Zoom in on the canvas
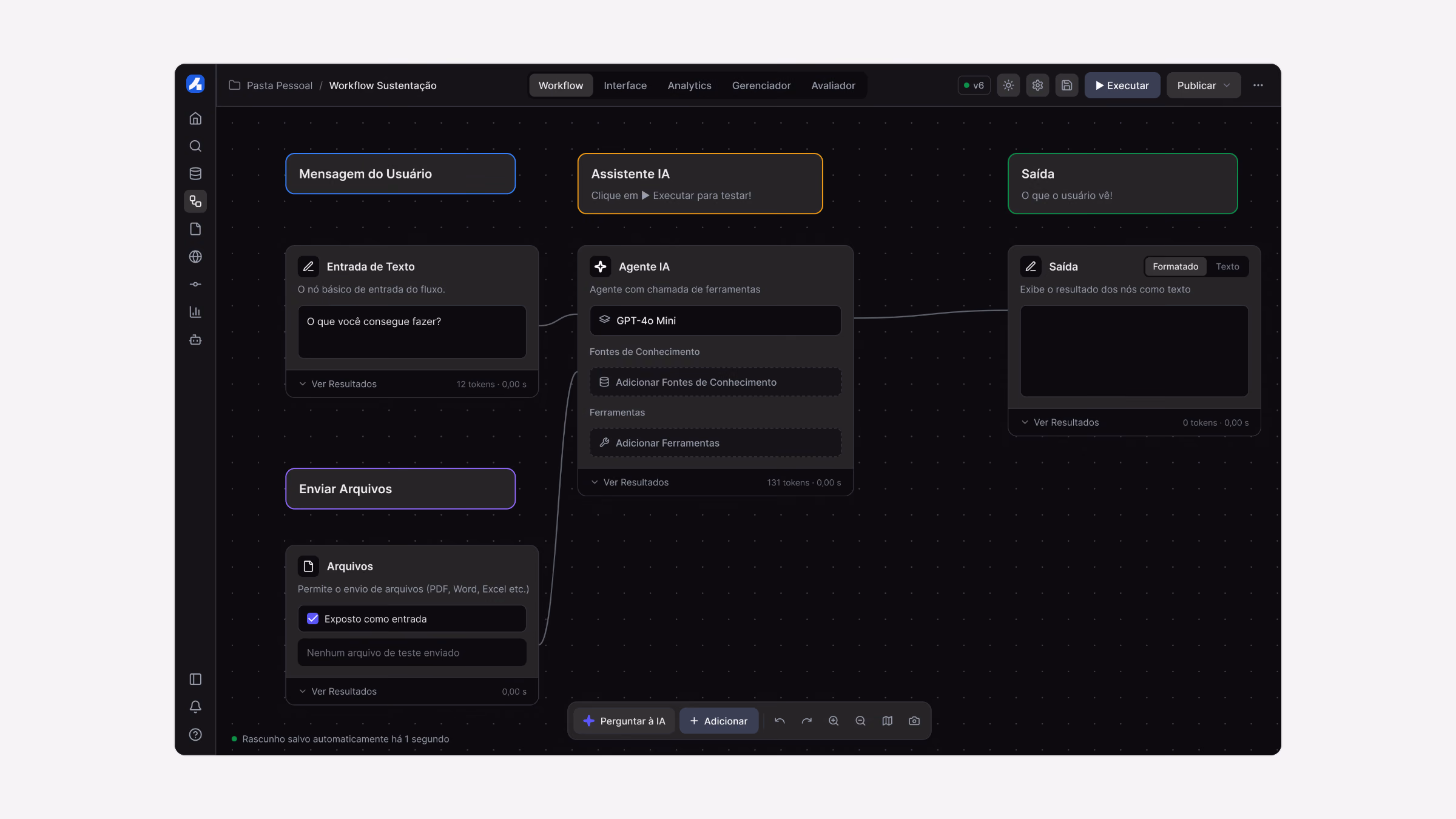This screenshot has width=1456, height=819. 834,721
